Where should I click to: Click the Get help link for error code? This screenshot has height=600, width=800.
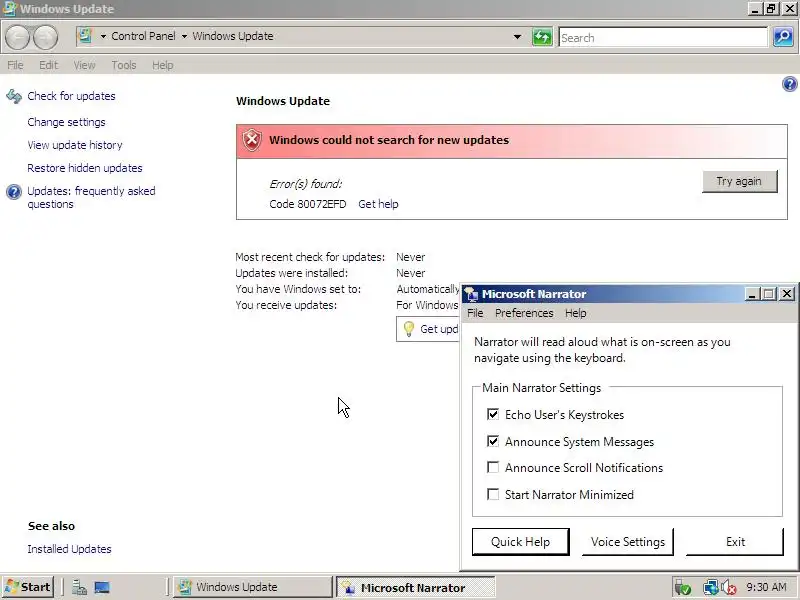pos(378,204)
